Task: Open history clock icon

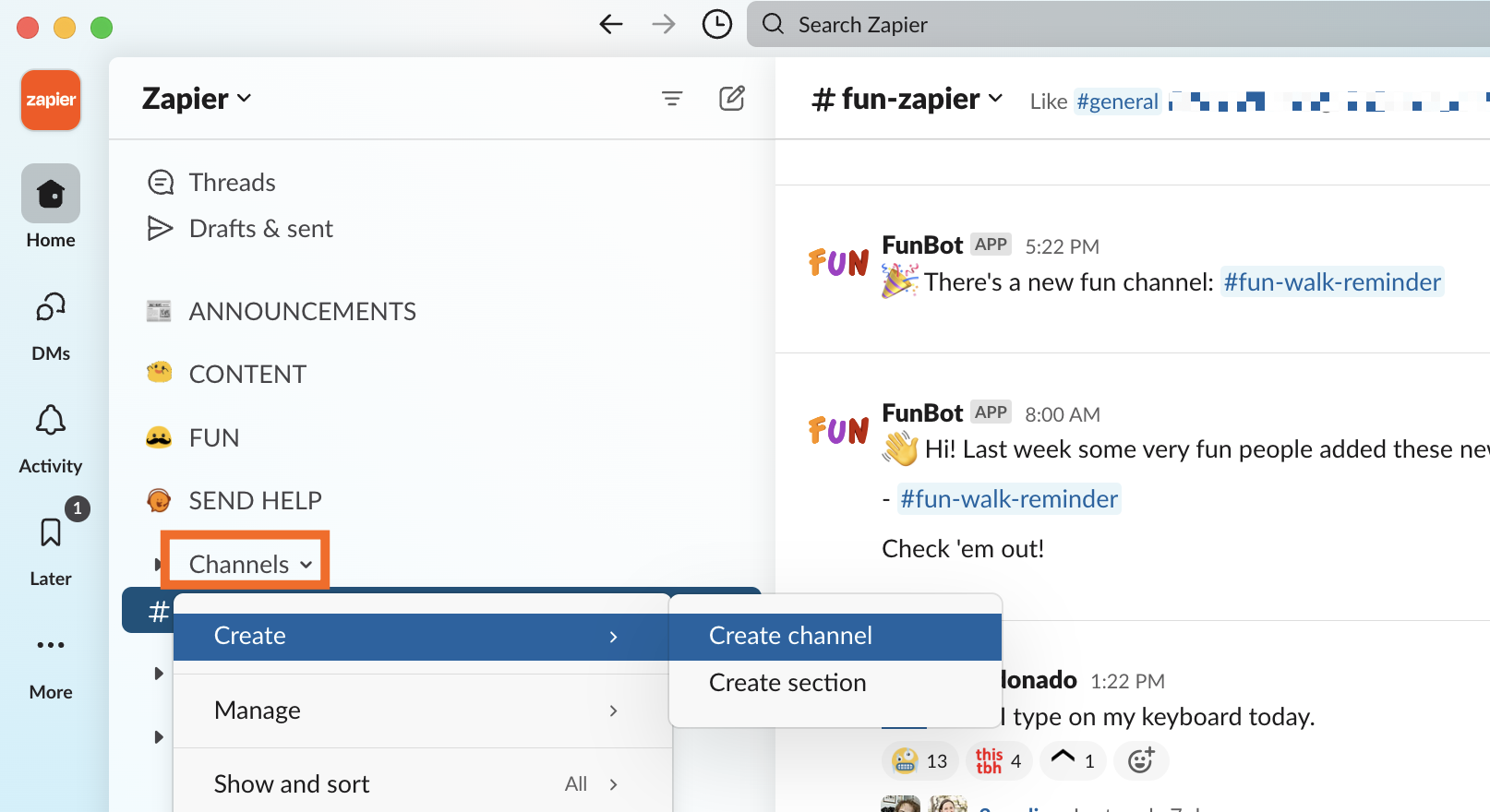Action: click(716, 24)
